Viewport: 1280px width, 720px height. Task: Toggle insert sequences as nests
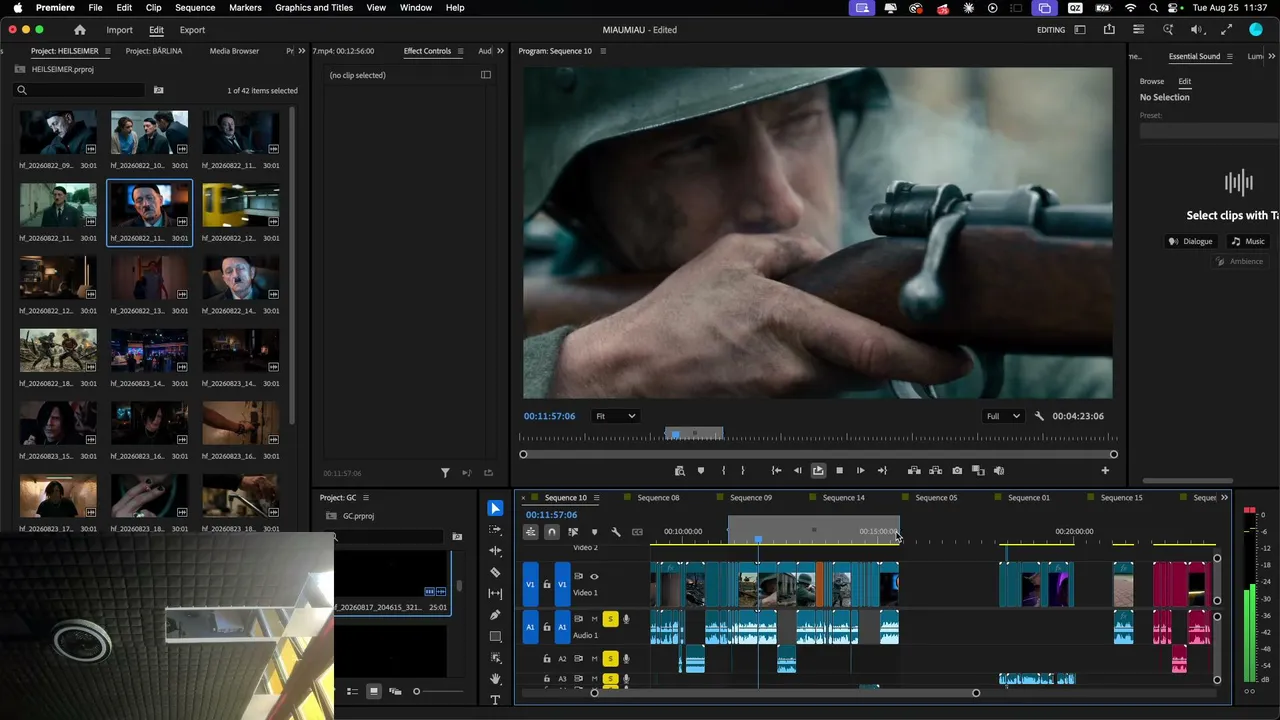[x=531, y=532]
